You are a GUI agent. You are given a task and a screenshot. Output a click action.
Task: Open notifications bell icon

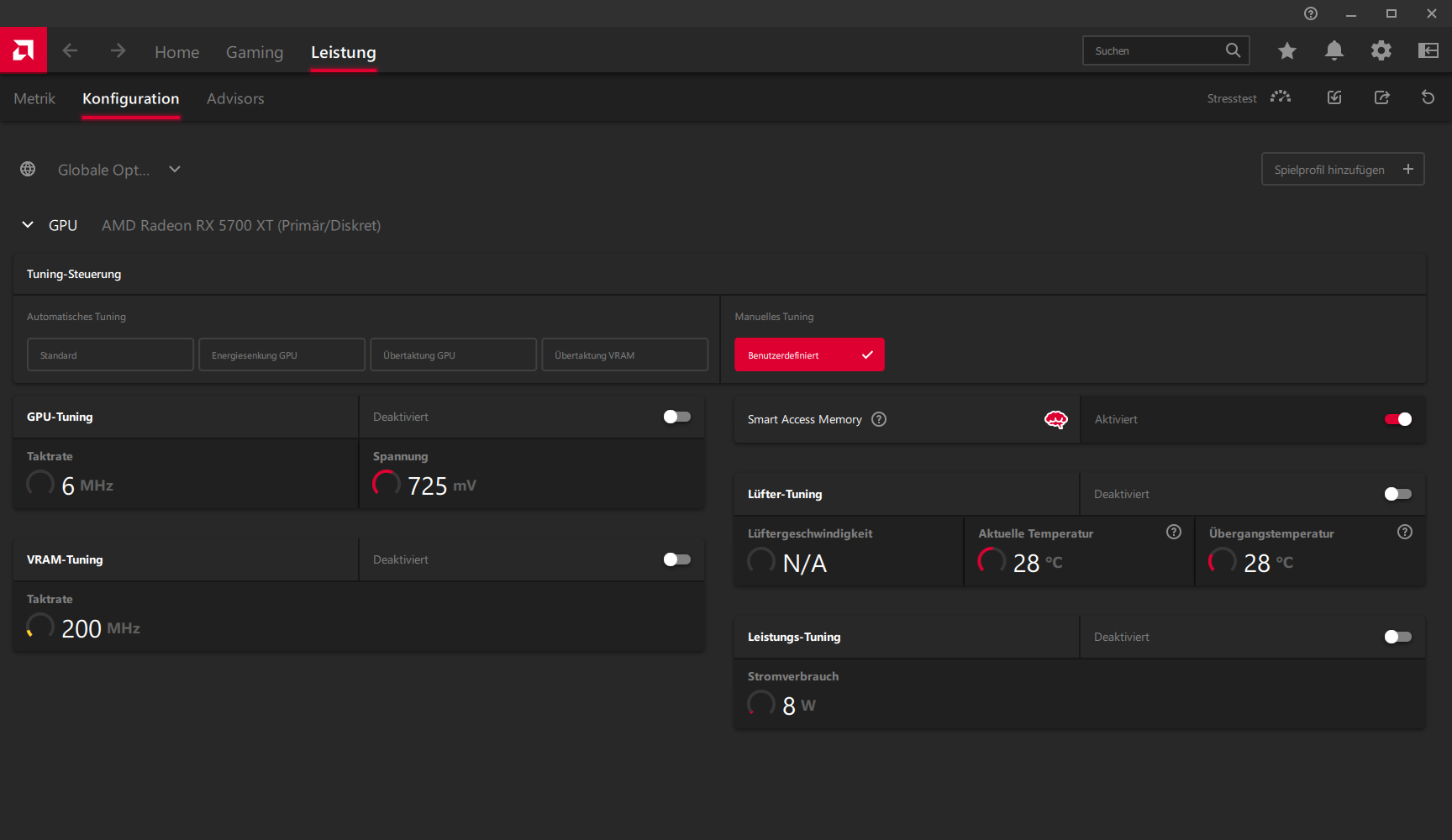click(1334, 51)
